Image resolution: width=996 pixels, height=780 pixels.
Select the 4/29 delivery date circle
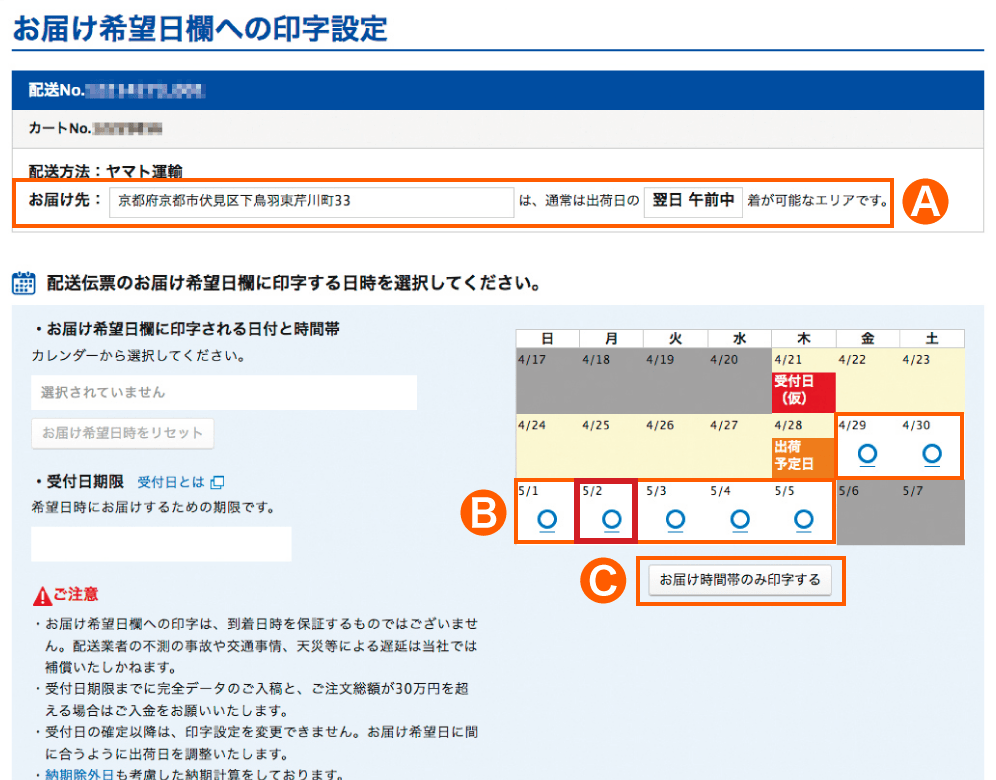click(x=867, y=454)
